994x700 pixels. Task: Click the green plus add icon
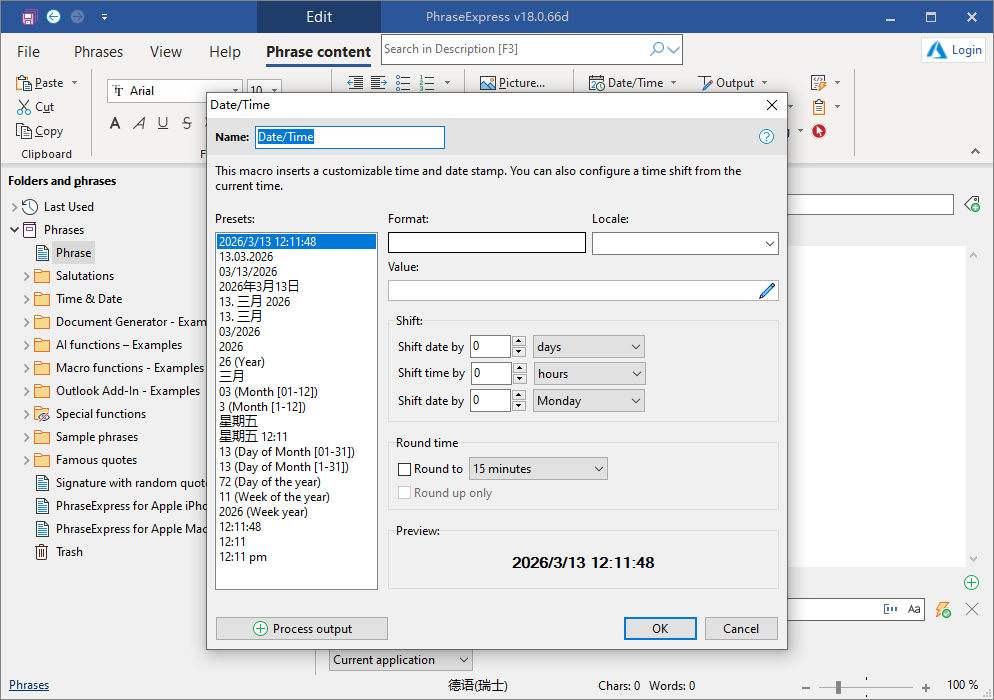click(x=971, y=582)
